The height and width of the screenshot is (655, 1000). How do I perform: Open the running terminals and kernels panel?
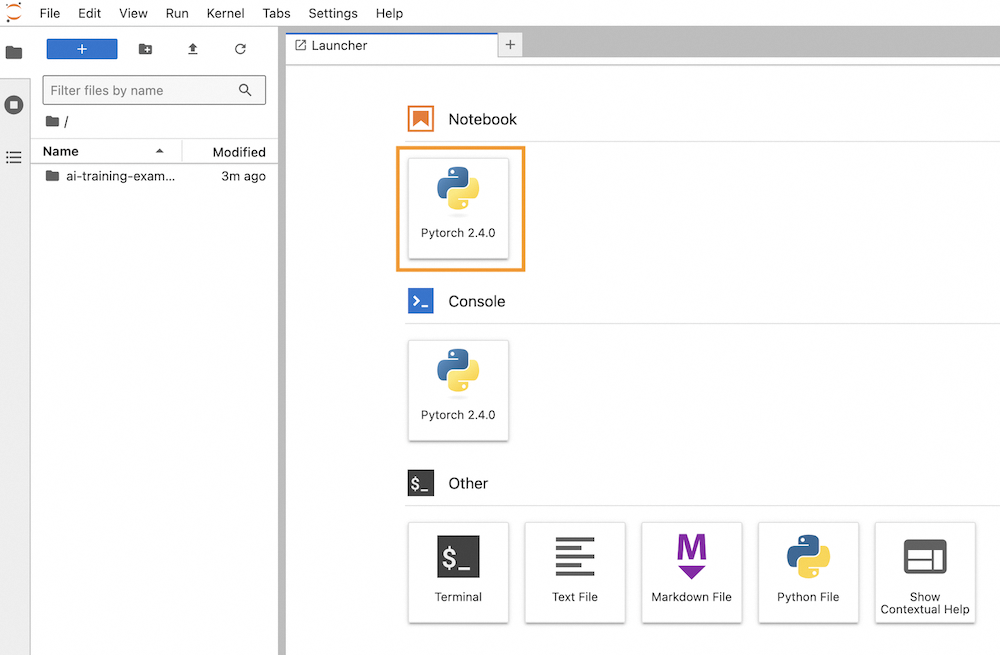pos(14,104)
